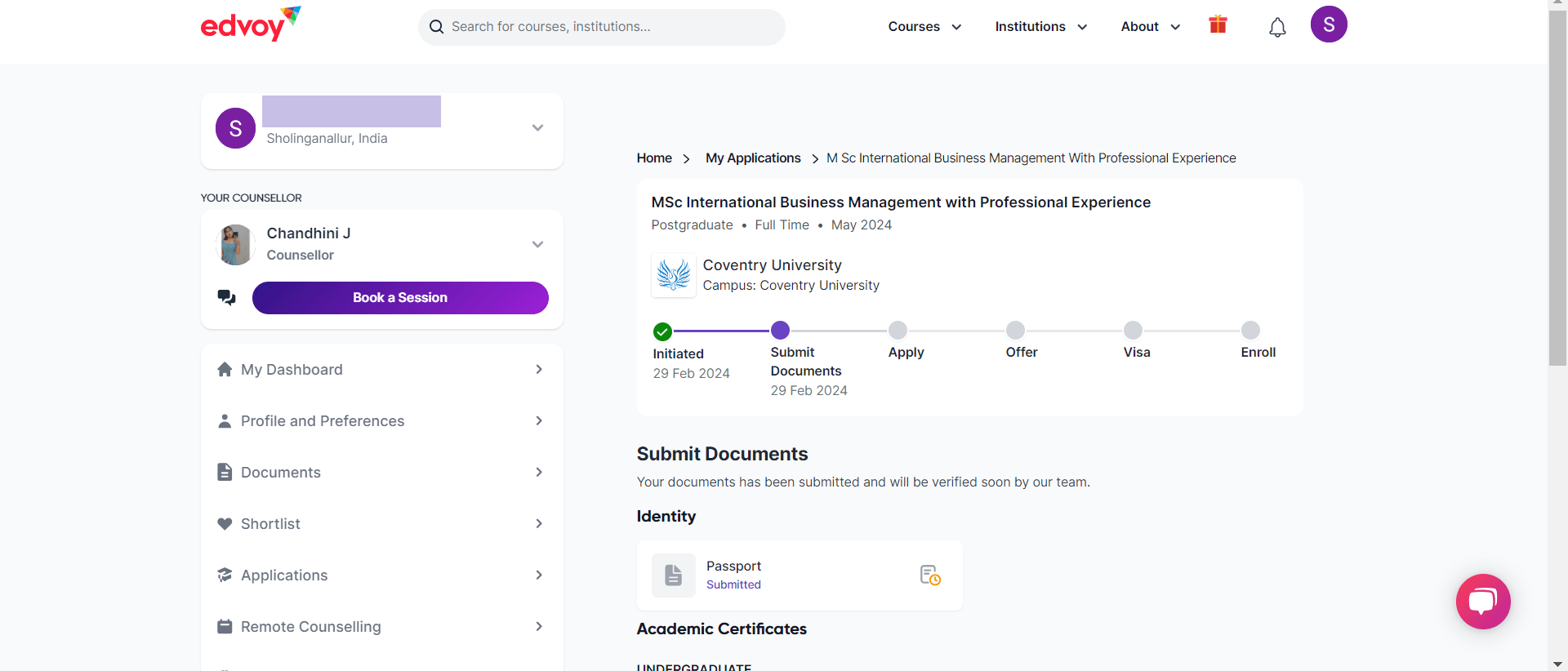
Task: Open My Dashboard chevron arrow
Action: pyautogui.click(x=539, y=370)
